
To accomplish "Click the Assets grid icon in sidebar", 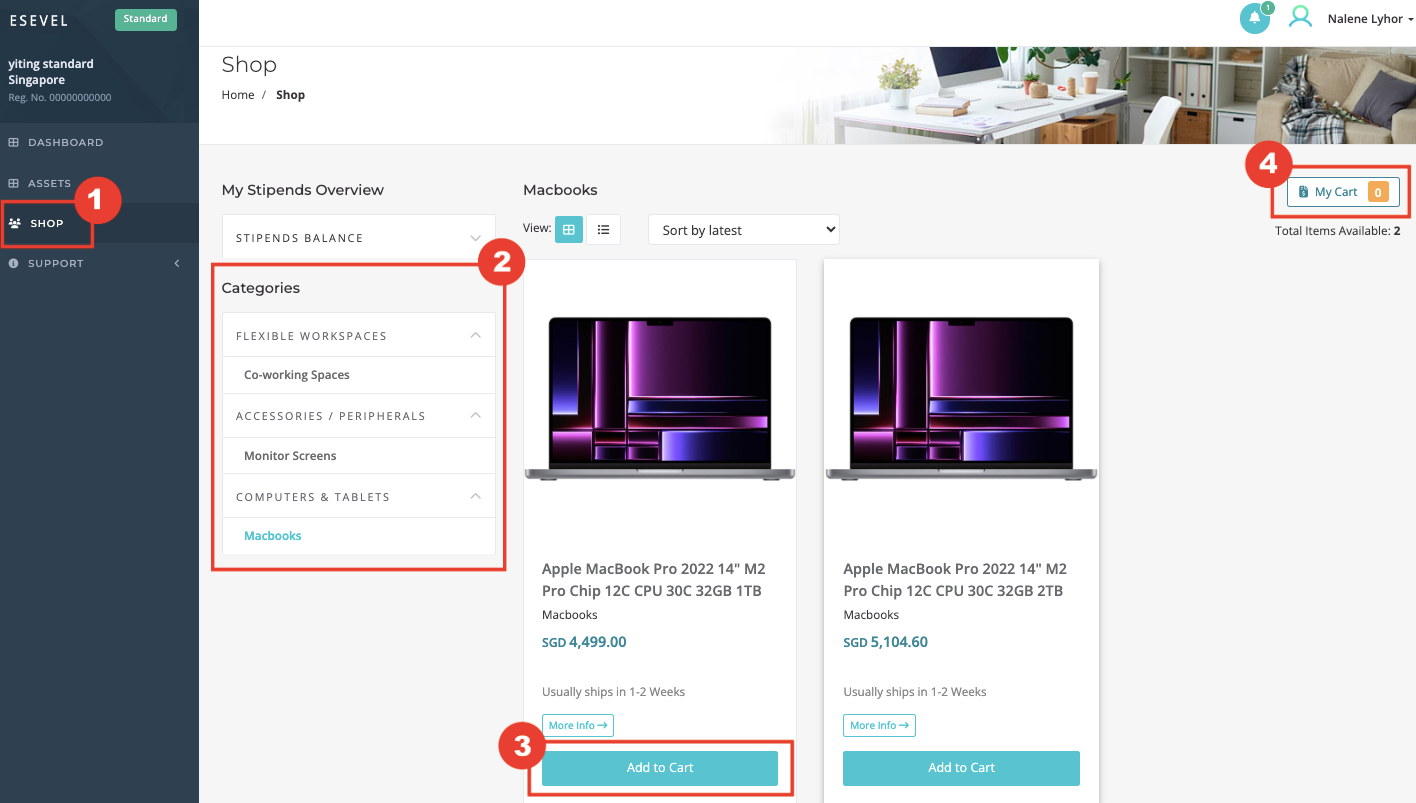I will pyautogui.click(x=13, y=184).
